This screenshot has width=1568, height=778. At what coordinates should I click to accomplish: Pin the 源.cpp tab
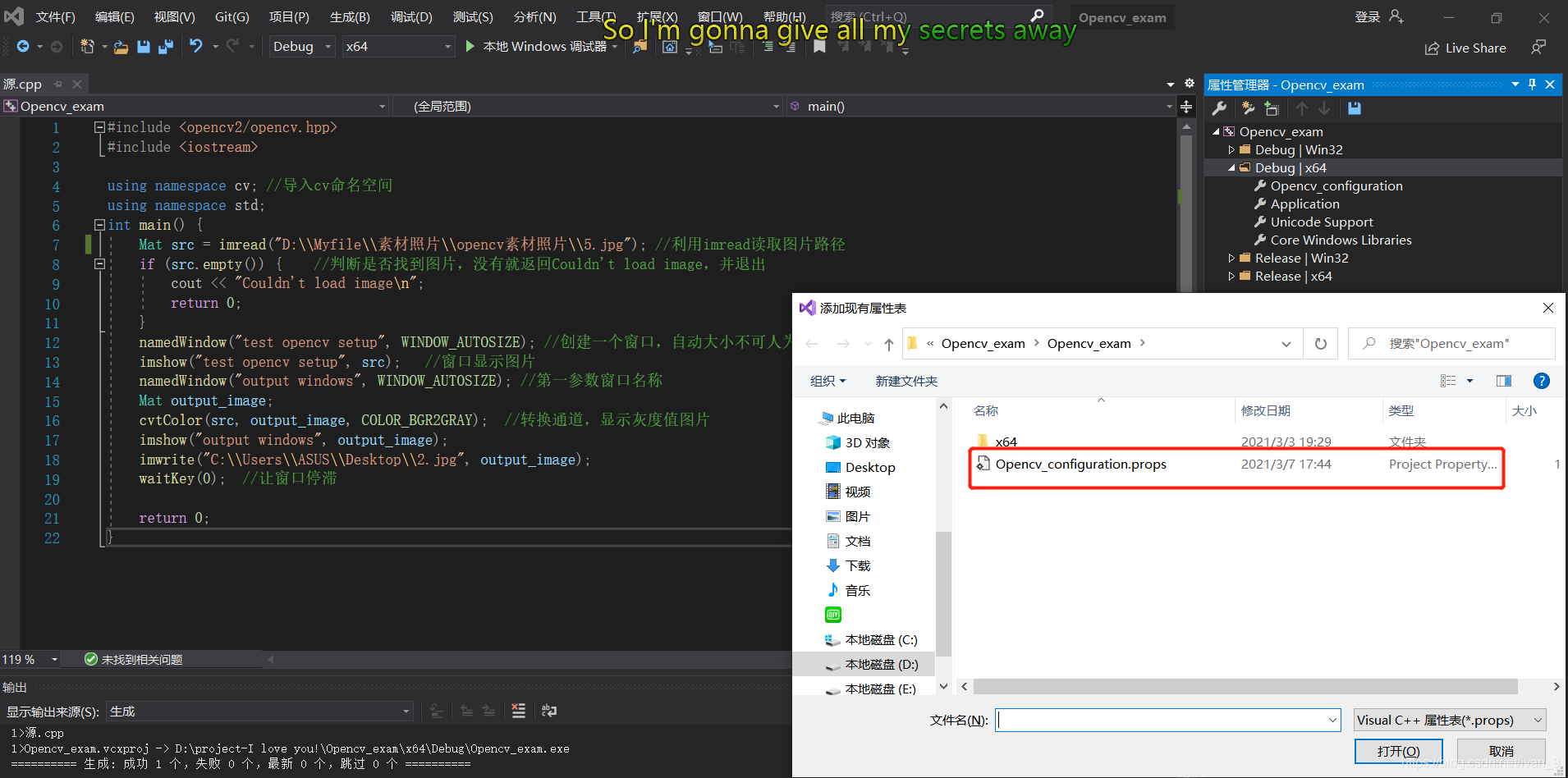pos(58,85)
